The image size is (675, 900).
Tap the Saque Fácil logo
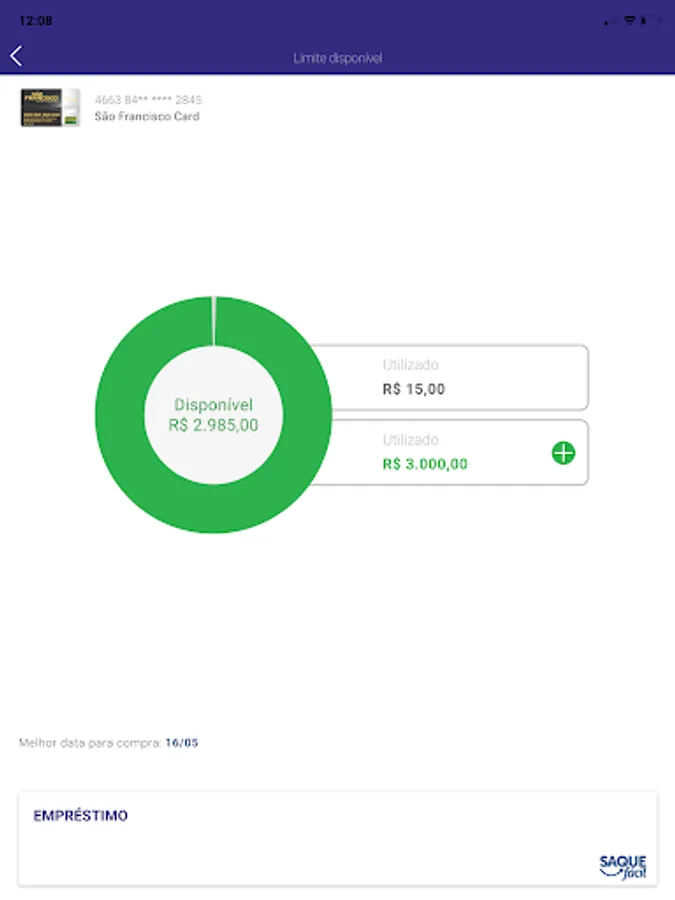pos(623,866)
